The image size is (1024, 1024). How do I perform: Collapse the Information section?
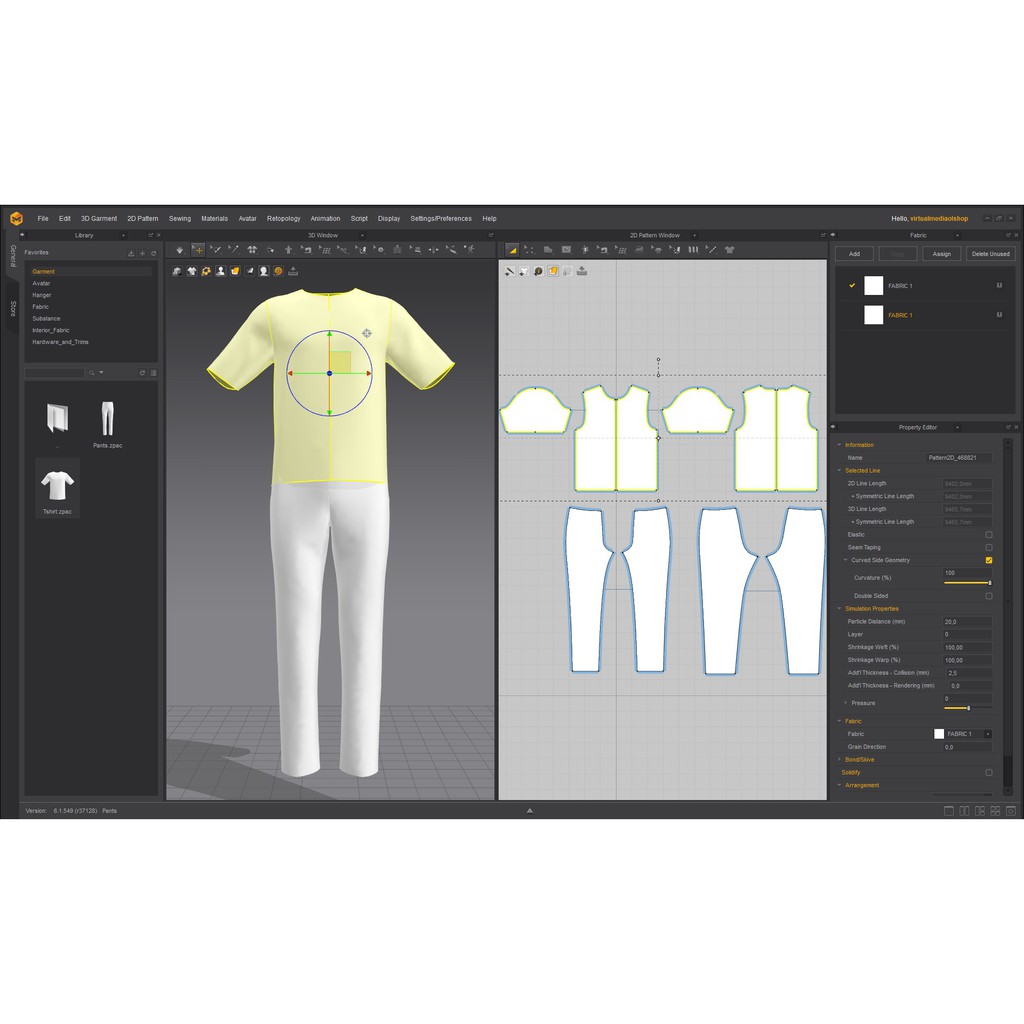click(x=840, y=445)
